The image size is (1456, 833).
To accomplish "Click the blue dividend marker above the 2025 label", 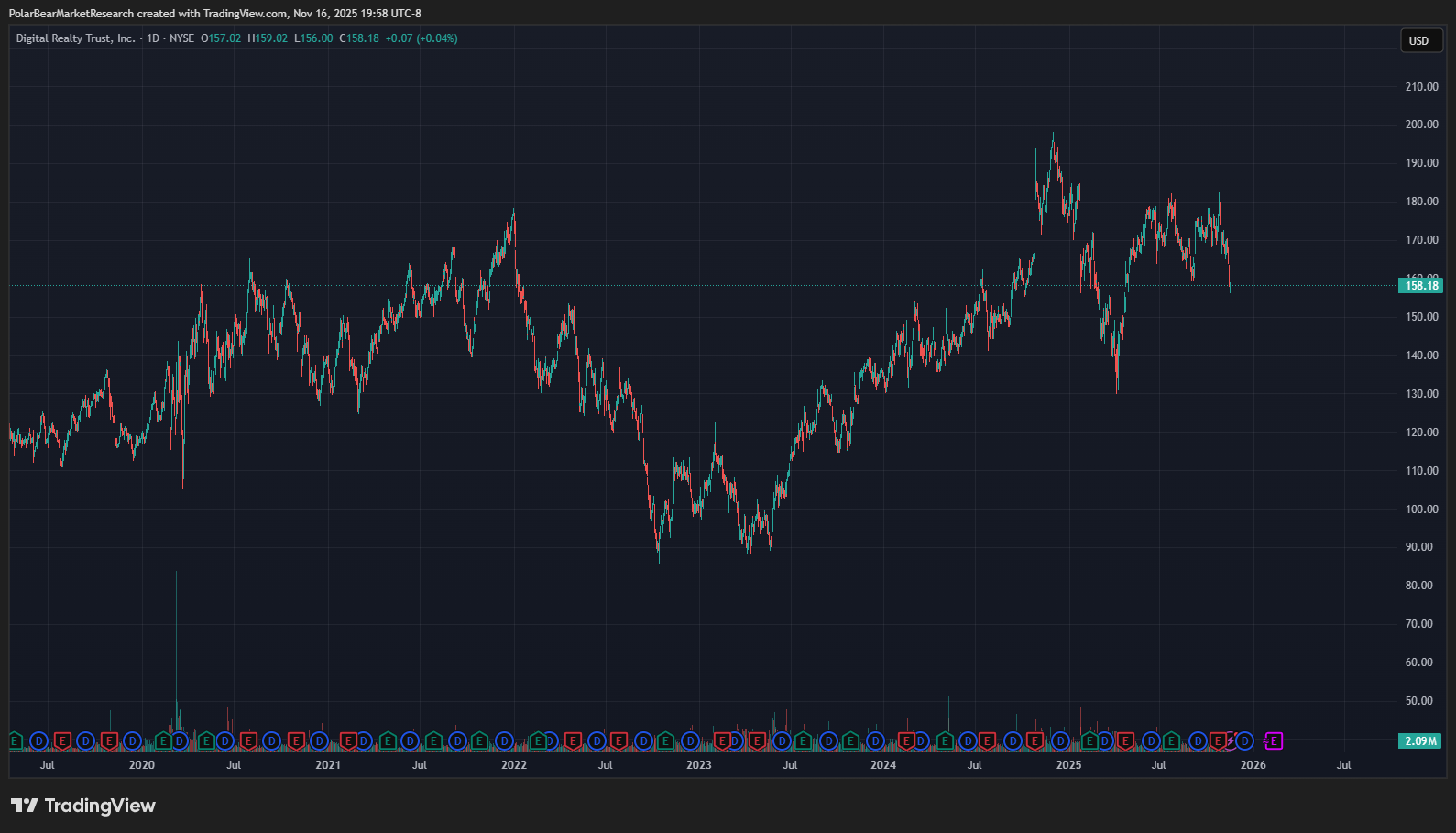I will coord(1061,740).
